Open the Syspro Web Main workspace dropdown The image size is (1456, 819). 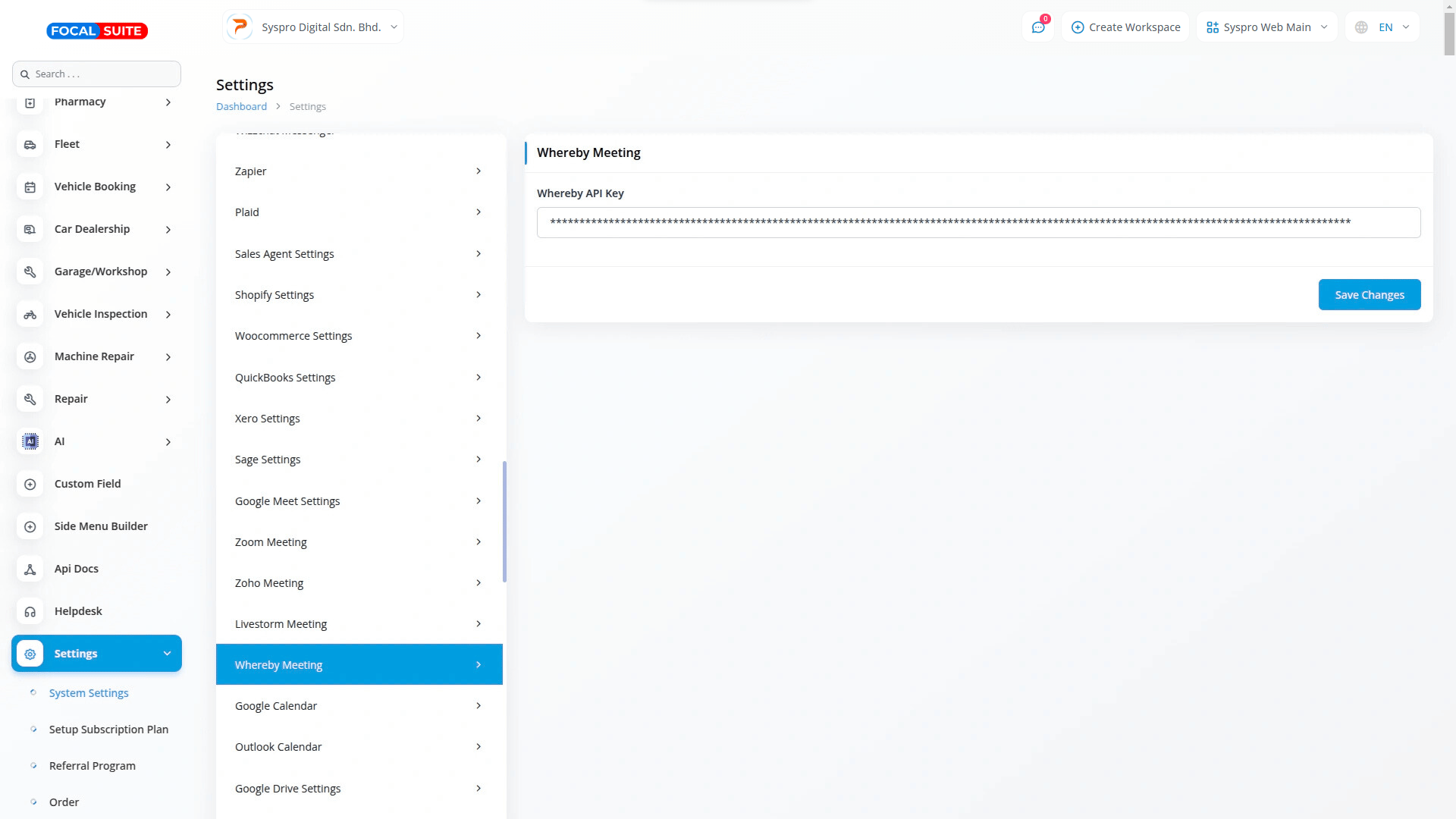(1266, 27)
